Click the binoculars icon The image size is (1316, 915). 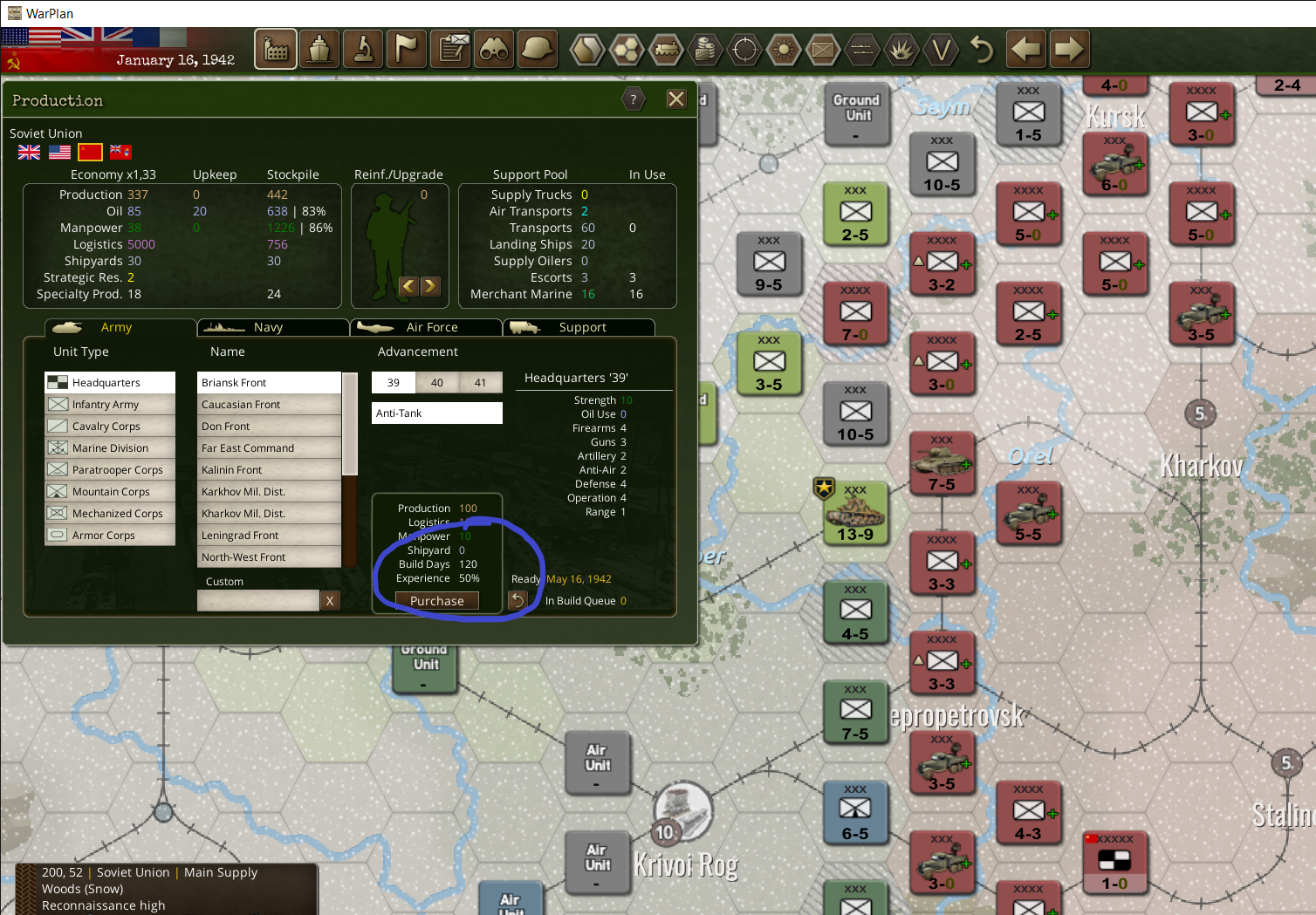click(494, 49)
